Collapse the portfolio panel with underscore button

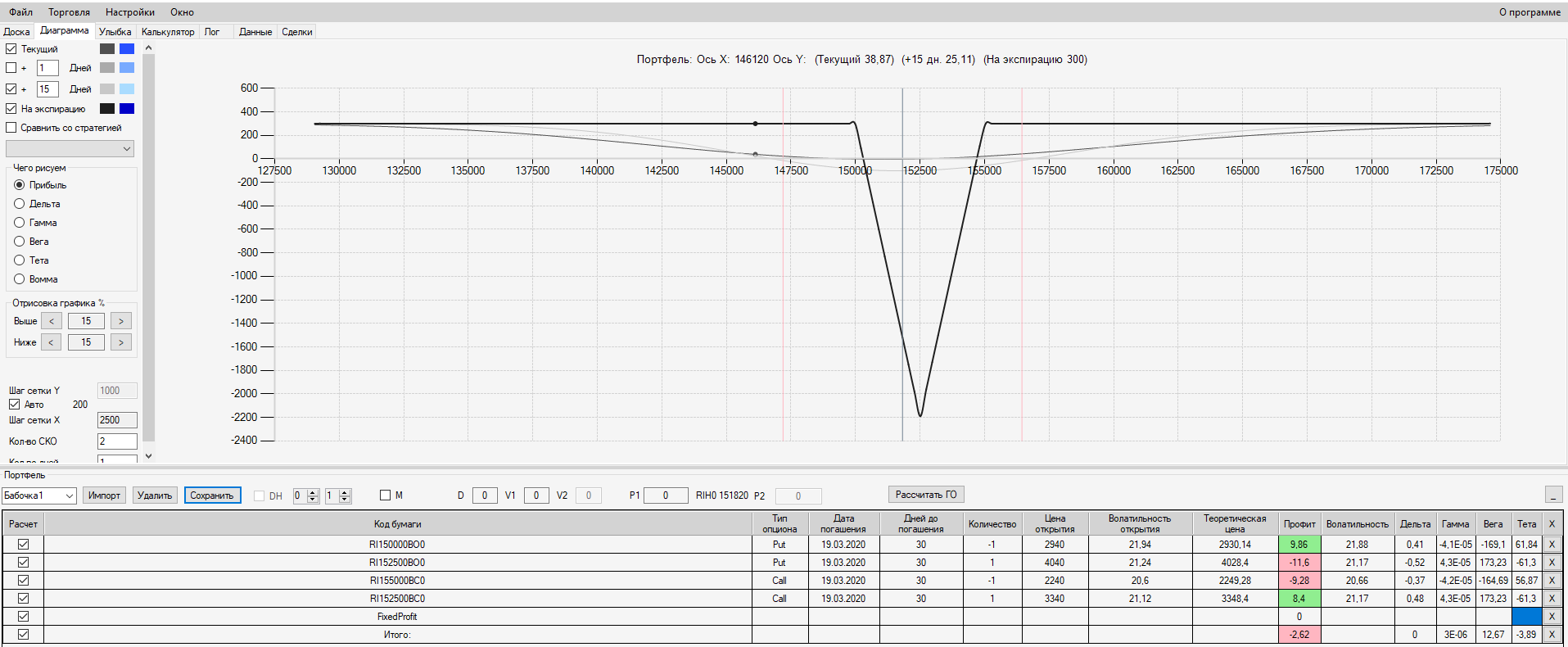(x=1553, y=495)
